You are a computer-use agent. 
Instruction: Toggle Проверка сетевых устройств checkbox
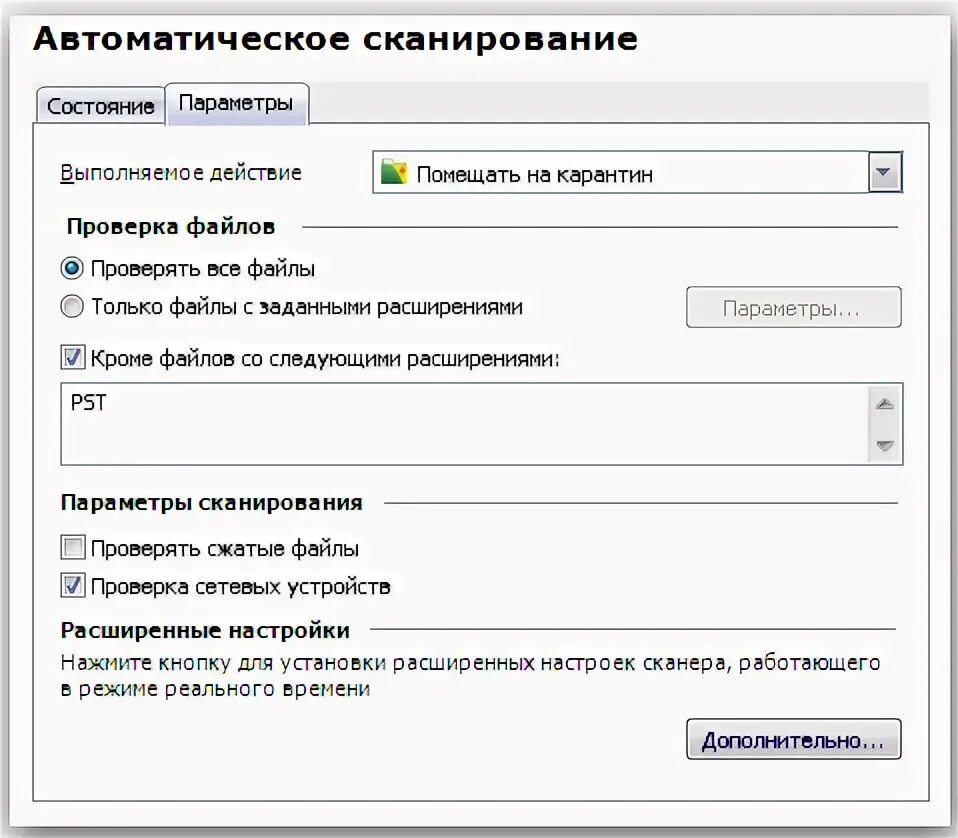[73, 586]
